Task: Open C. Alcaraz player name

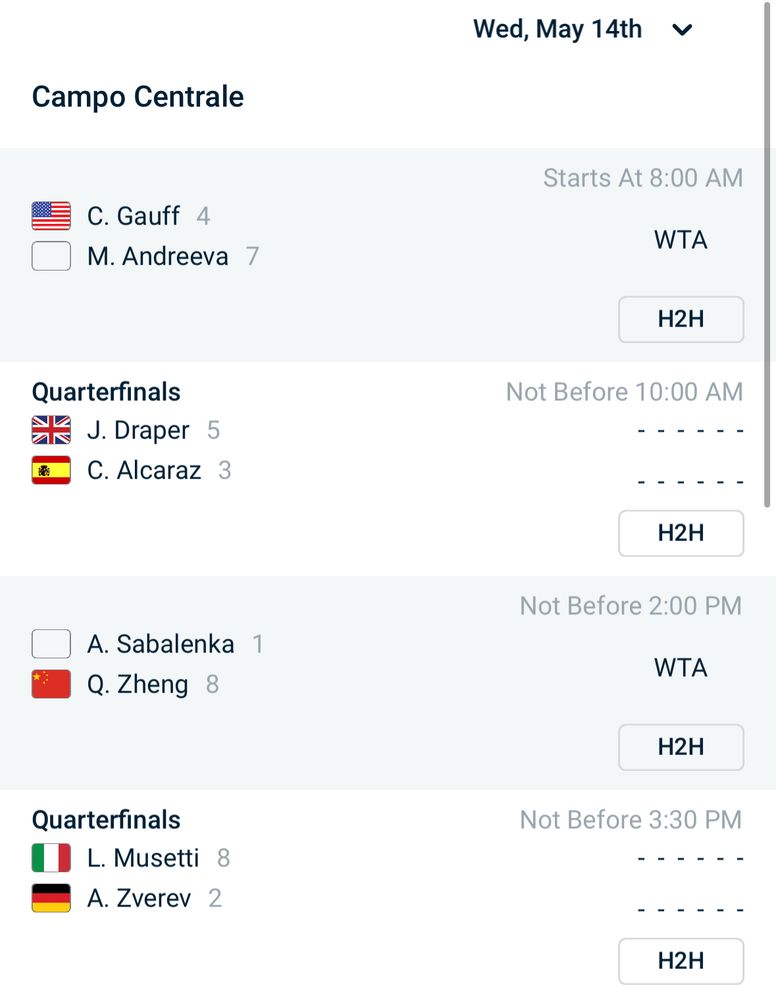Action: click(144, 470)
